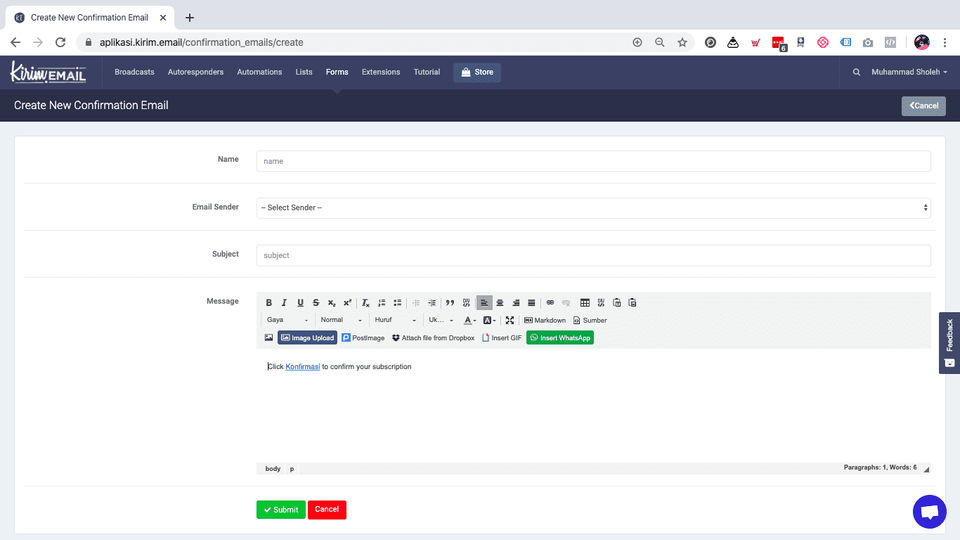Insert a bulleted list
Image resolution: width=960 pixels, height=540 pixels.
(397, 302)
